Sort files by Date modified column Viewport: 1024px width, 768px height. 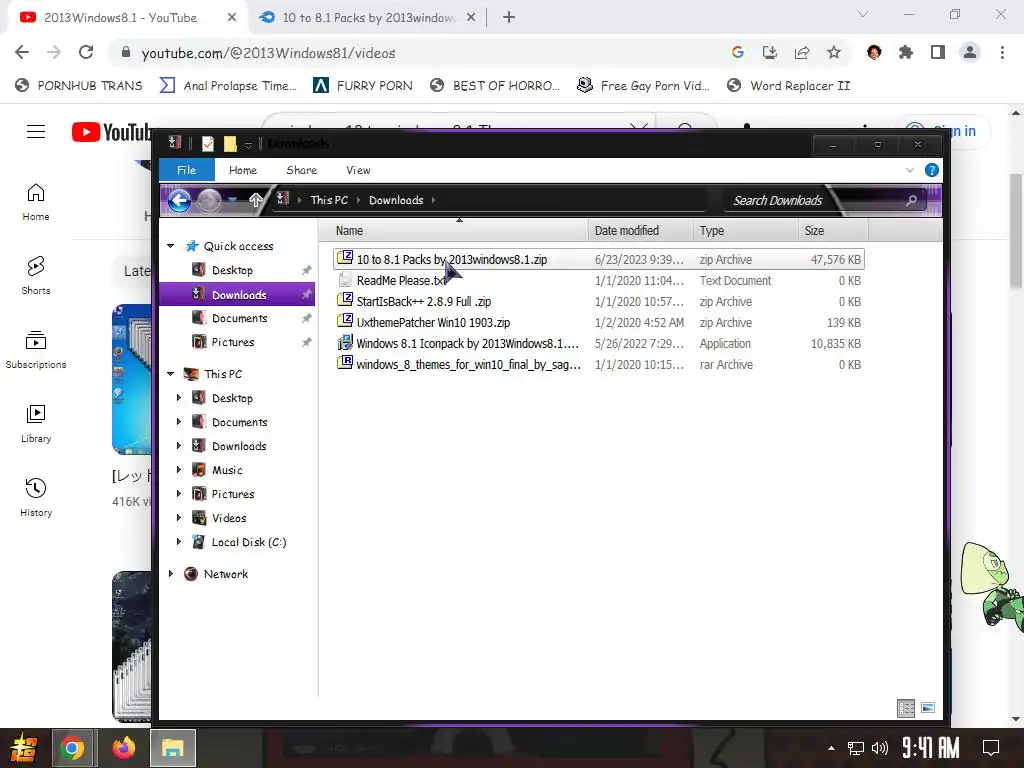tap(640, 231)
